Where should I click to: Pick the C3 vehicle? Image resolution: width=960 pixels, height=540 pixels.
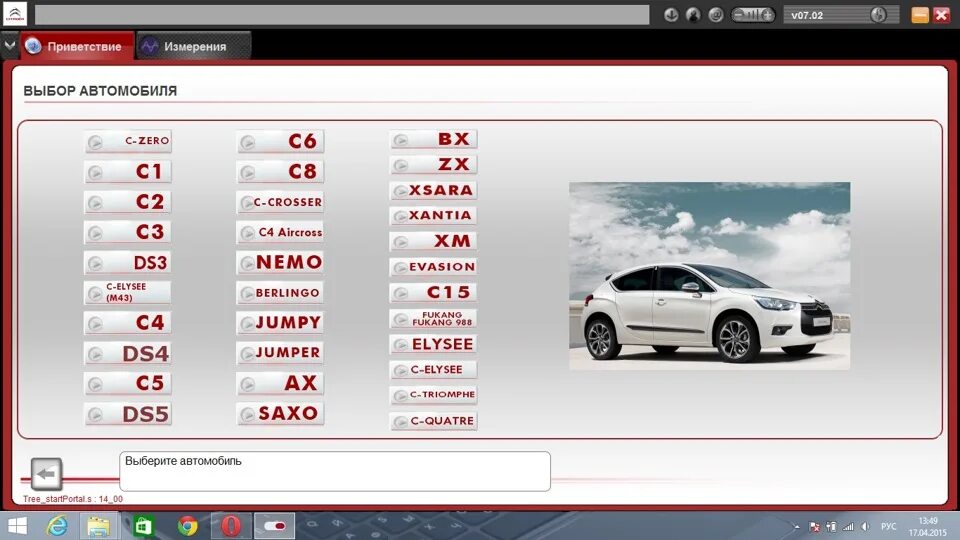point(128,232)
